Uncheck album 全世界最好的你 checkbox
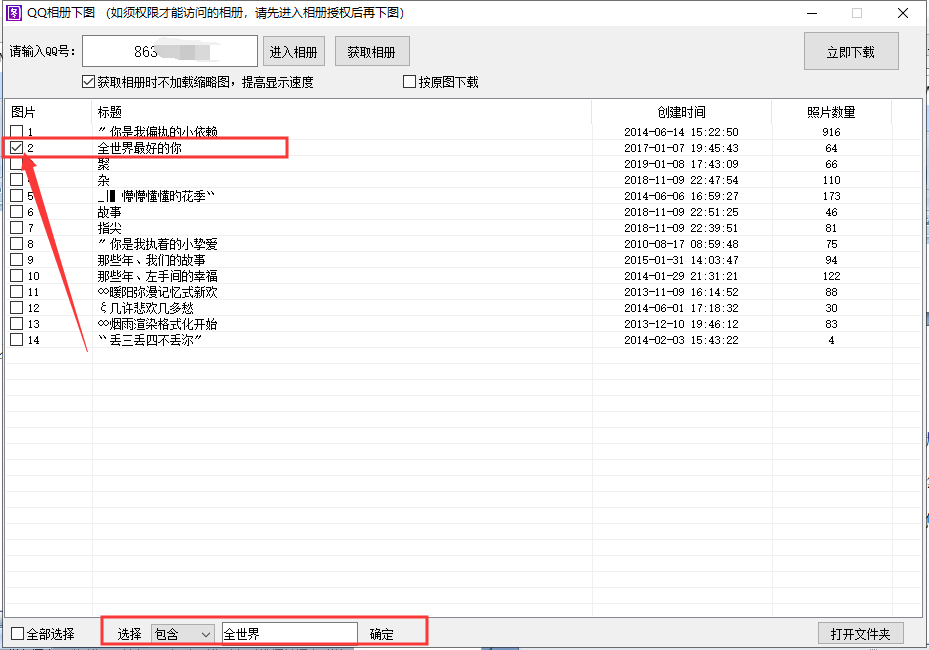Viewport: 929px width, 650px height. point(17,148)
